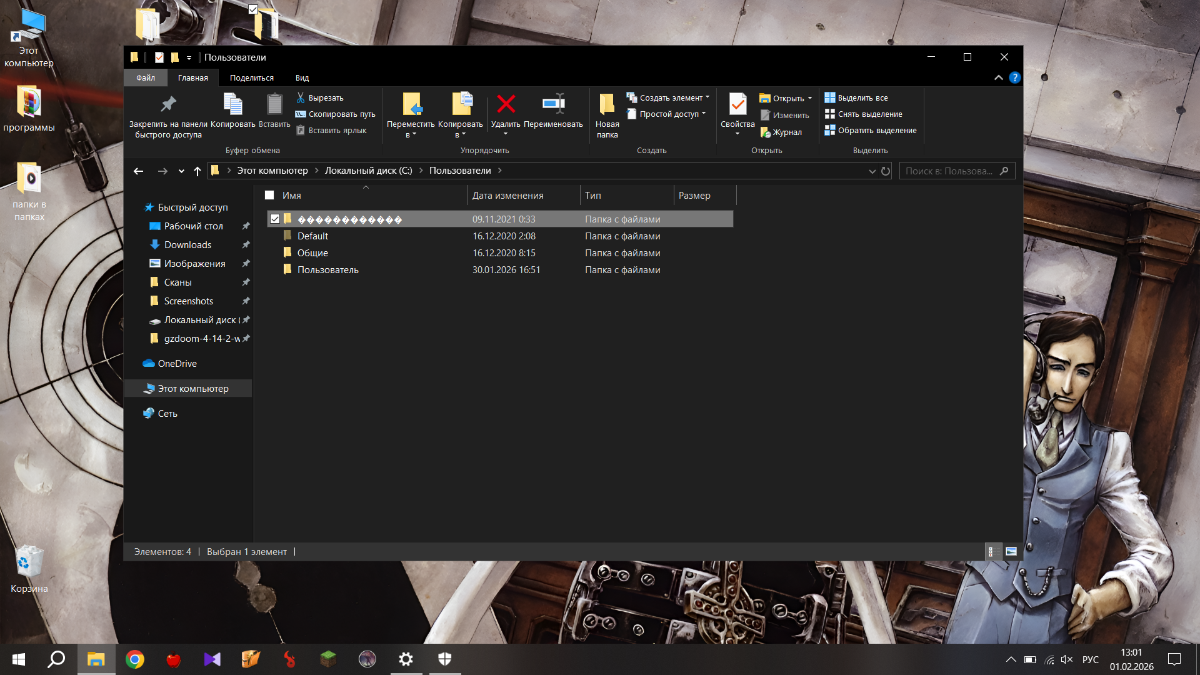1200x675 pixels.
Task: Go up one folder level arrow
Action: pyautogui.click(x=197, y=171)
